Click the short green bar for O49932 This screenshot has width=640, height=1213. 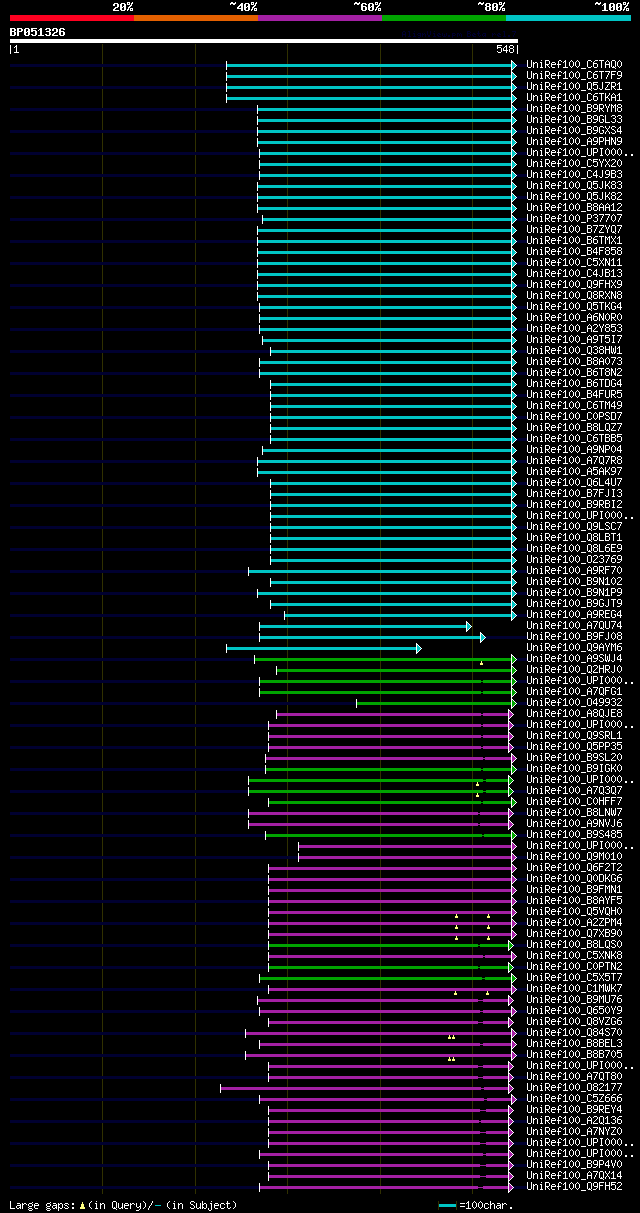(x=436, y=703)
